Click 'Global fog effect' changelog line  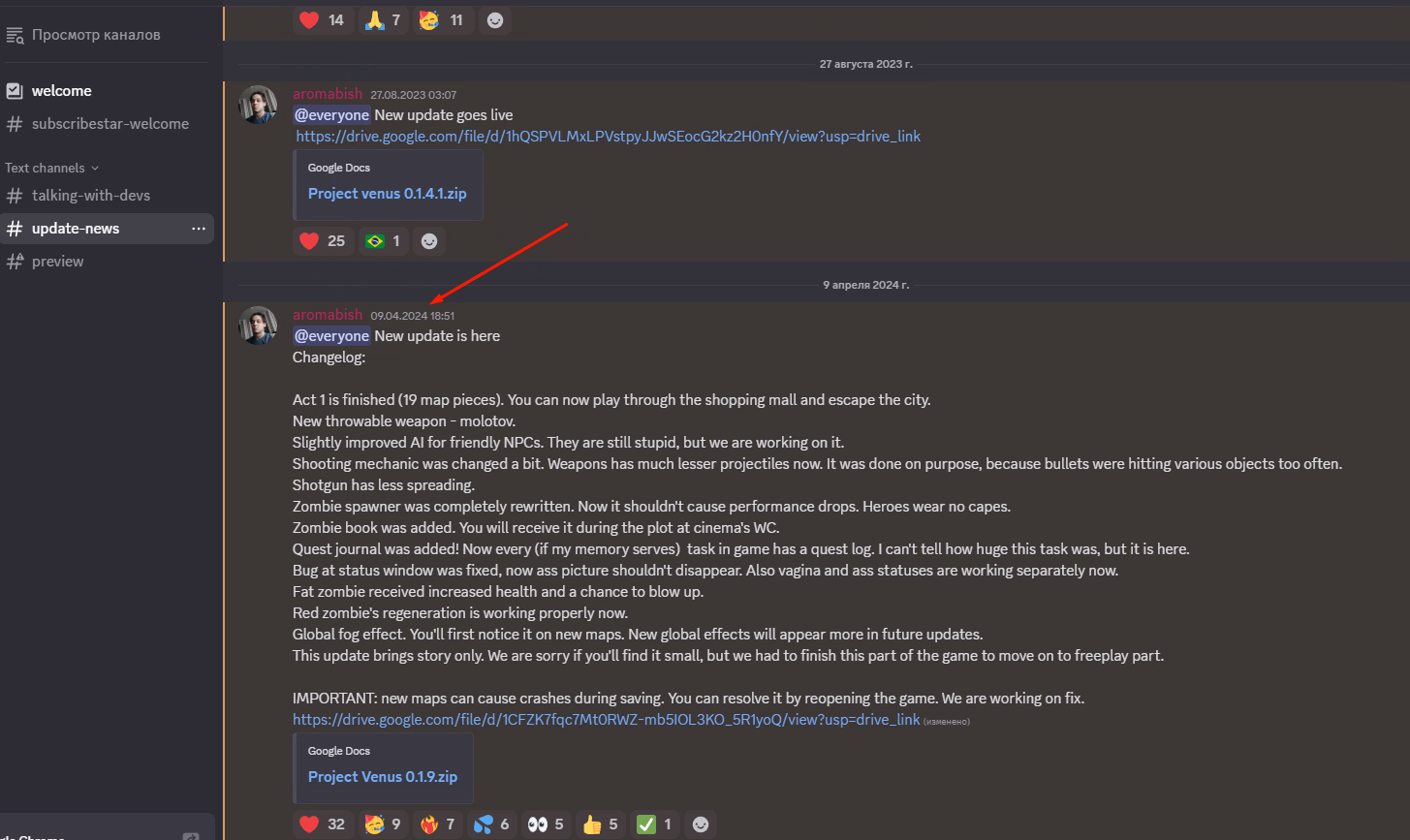click(638, 635)
